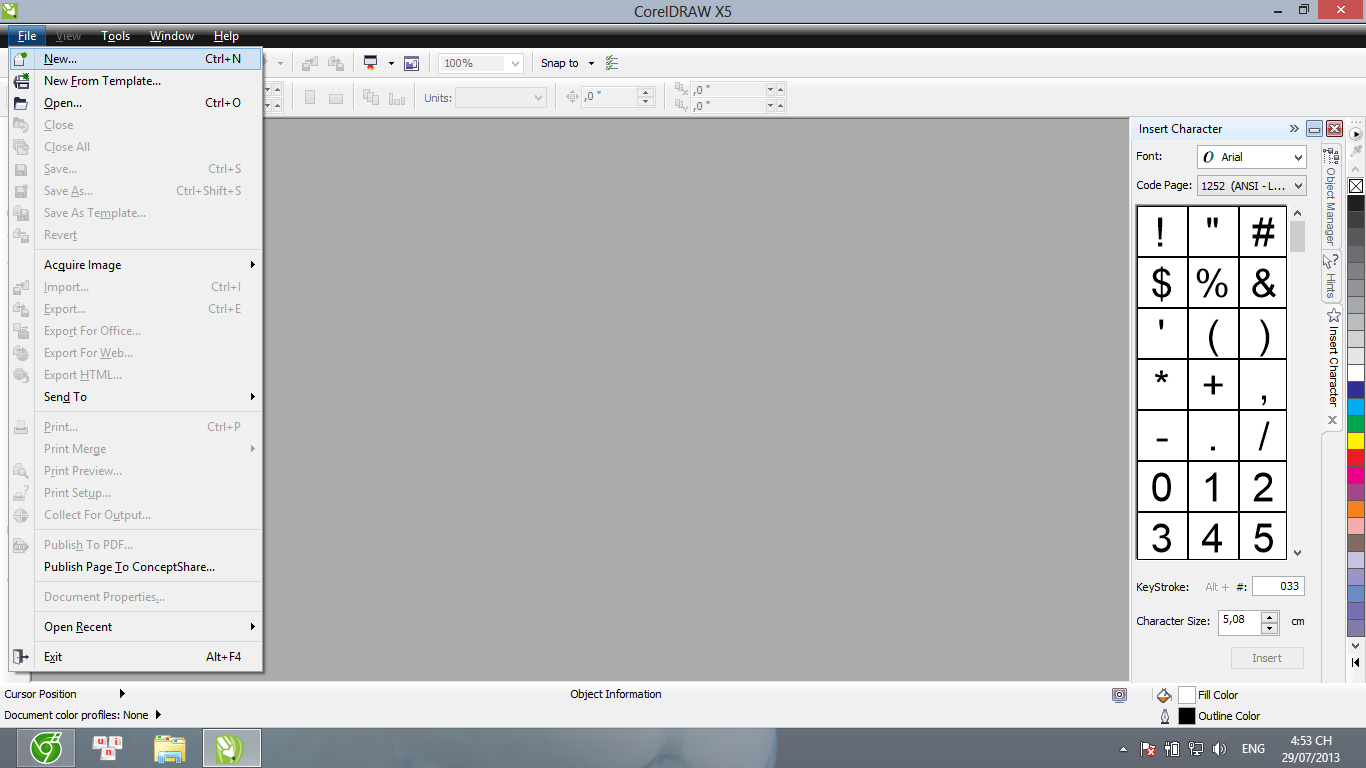Image resolution: width=1366 pixels, height=768 pixels.
Task: Click the Action Center flag tray icon
Action: (1150, 748)
